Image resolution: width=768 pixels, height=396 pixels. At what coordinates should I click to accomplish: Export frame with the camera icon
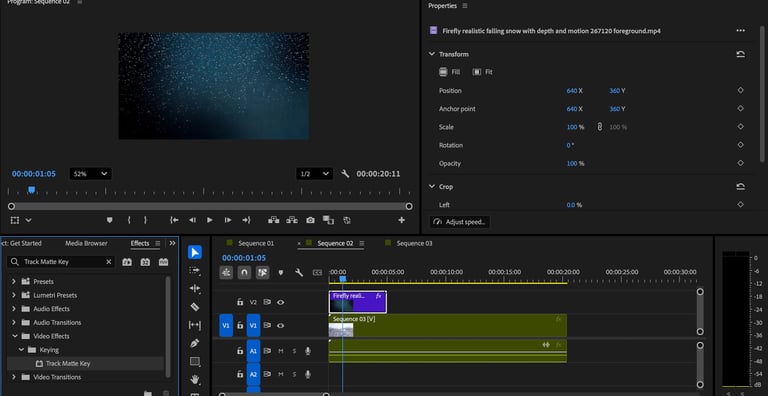pyautogui.click(x=310, y=221)
